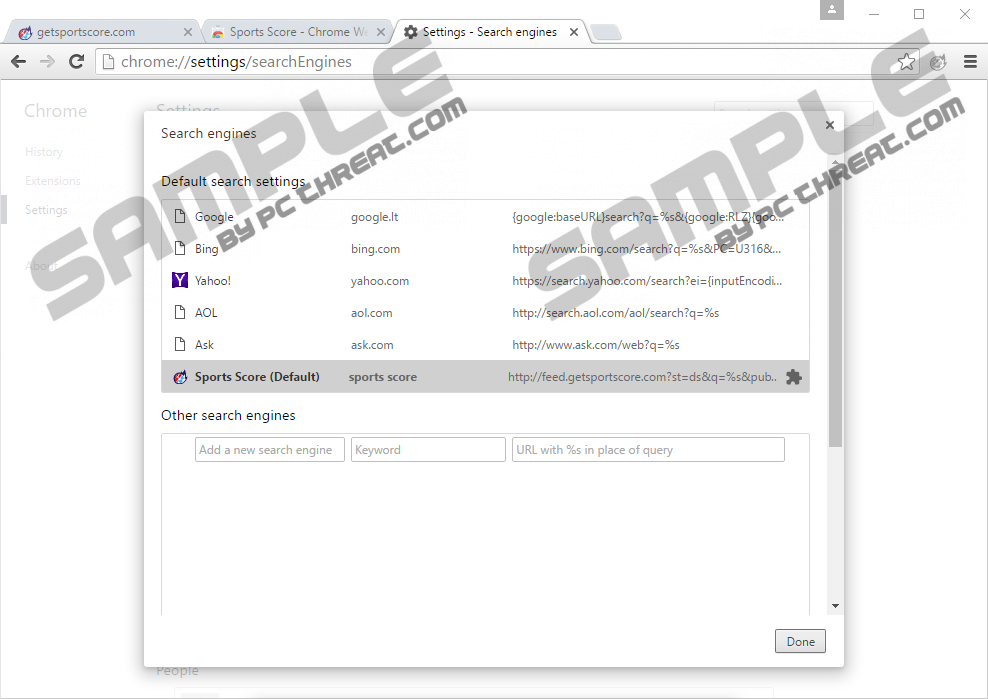Select the AOL search engine name

(206, 313)
